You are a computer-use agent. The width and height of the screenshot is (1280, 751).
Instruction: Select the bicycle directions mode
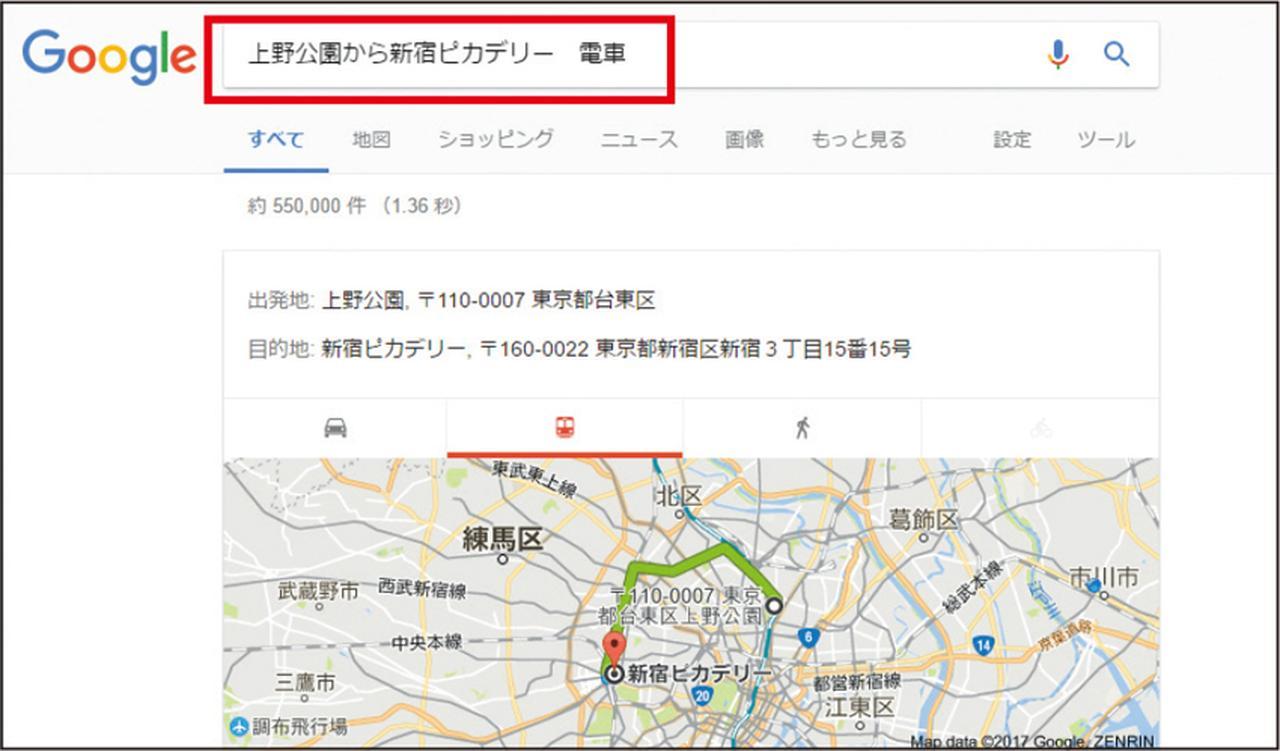1040,428
